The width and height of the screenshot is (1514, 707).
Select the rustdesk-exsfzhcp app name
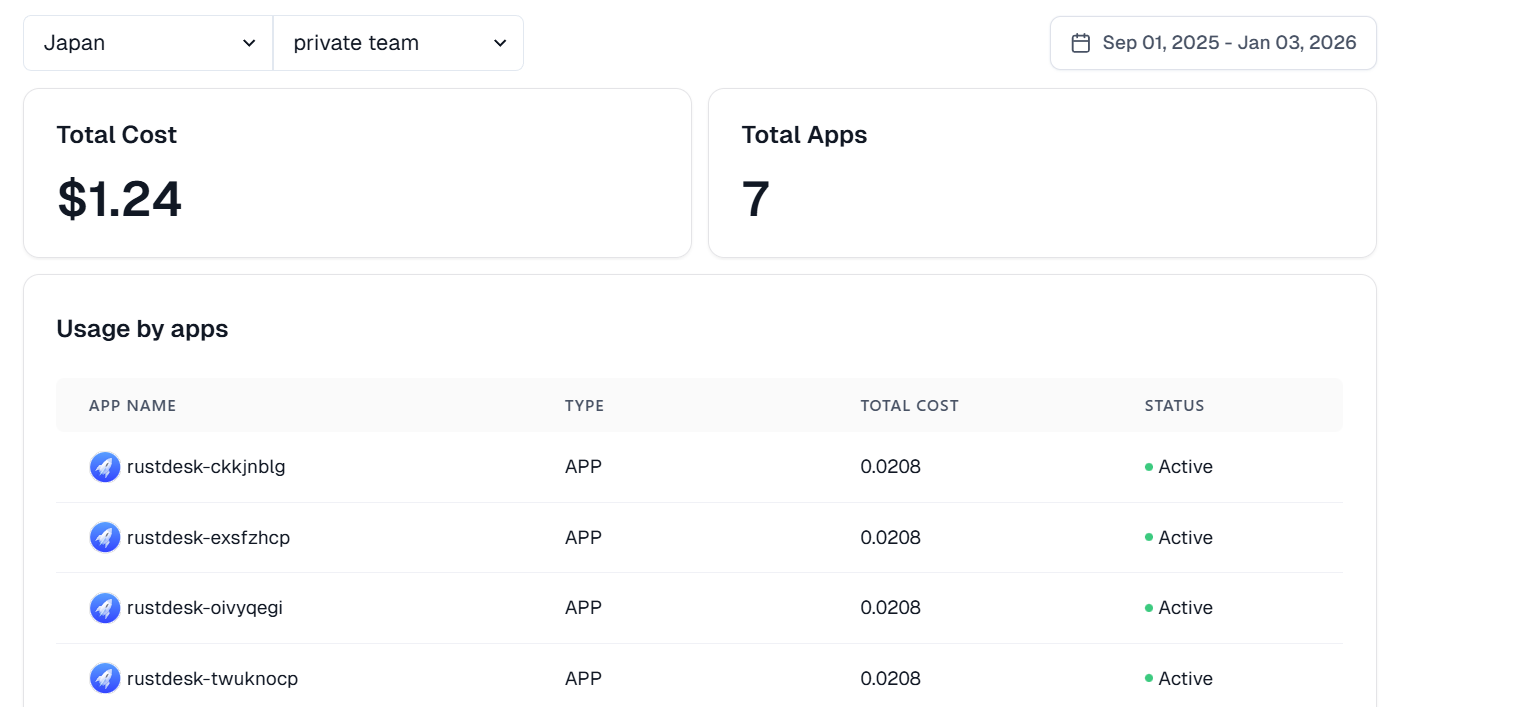[x=208, y=538]
